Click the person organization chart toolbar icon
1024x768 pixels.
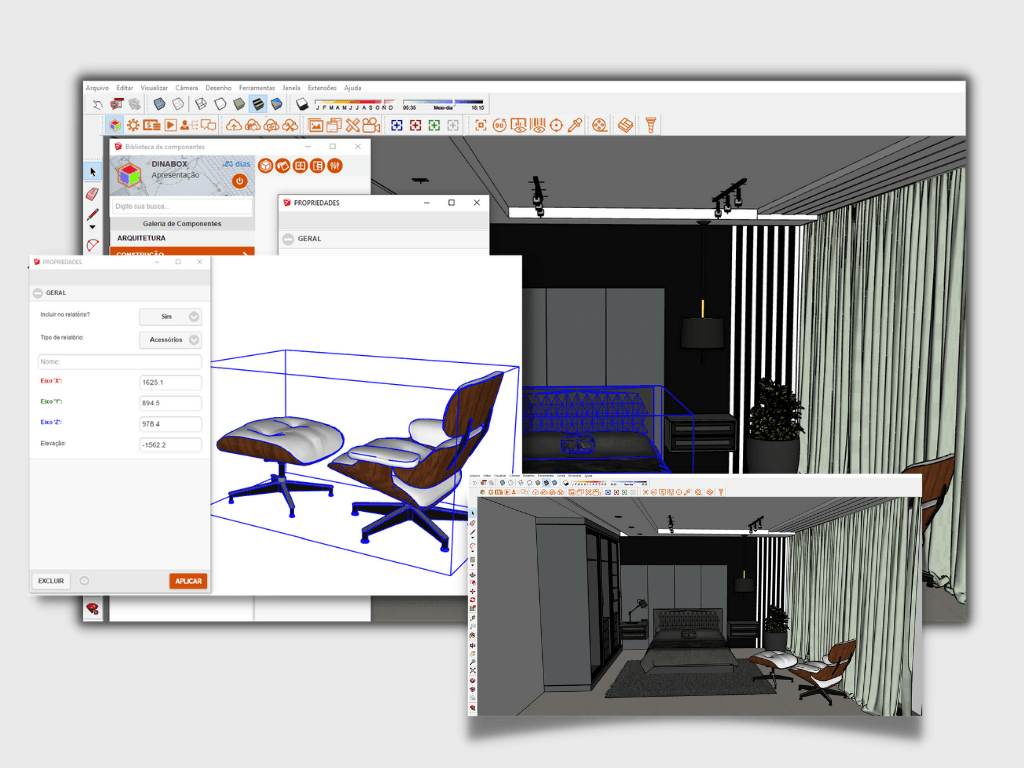189,125
